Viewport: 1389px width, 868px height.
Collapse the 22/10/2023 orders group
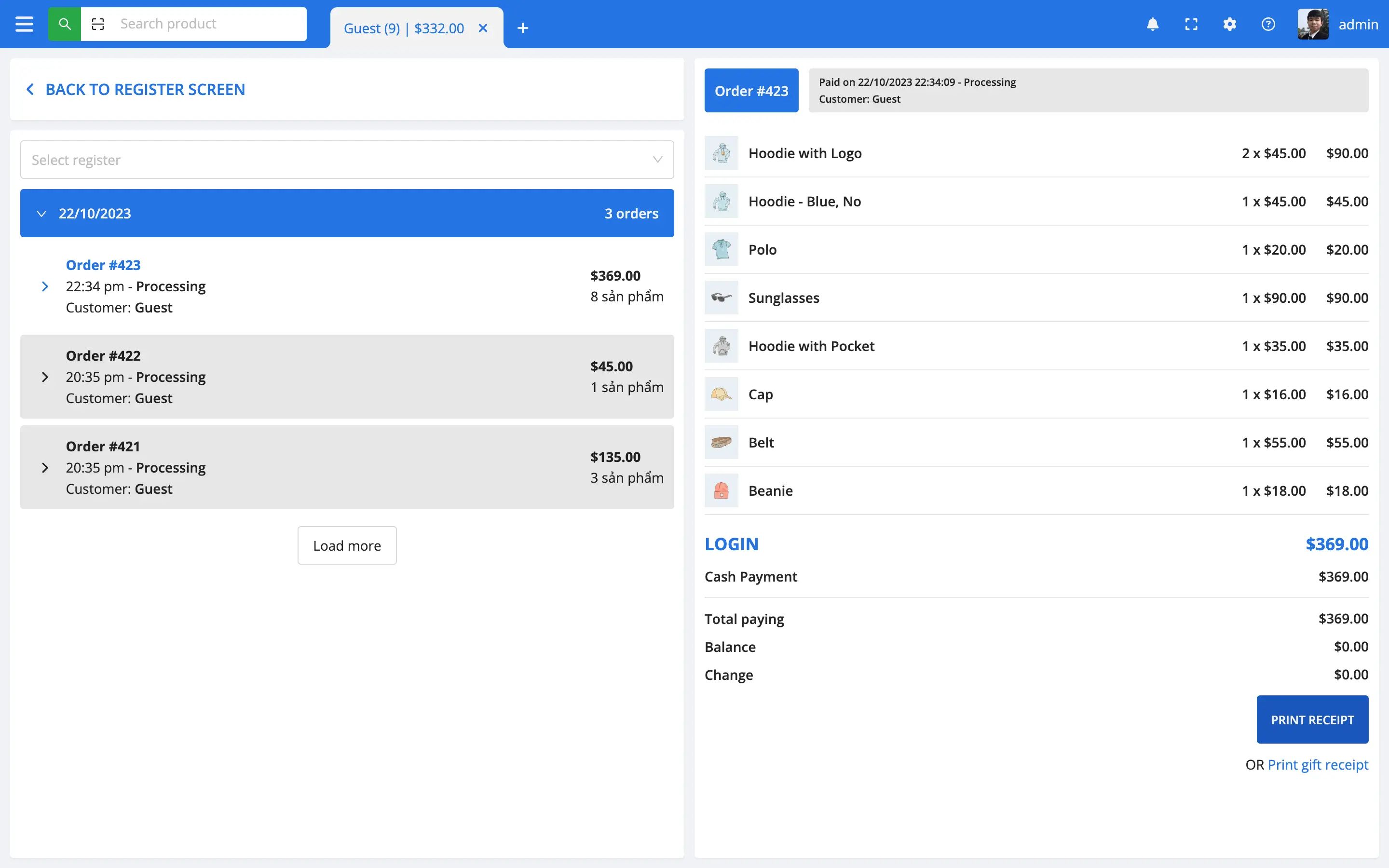click(41, 214)
